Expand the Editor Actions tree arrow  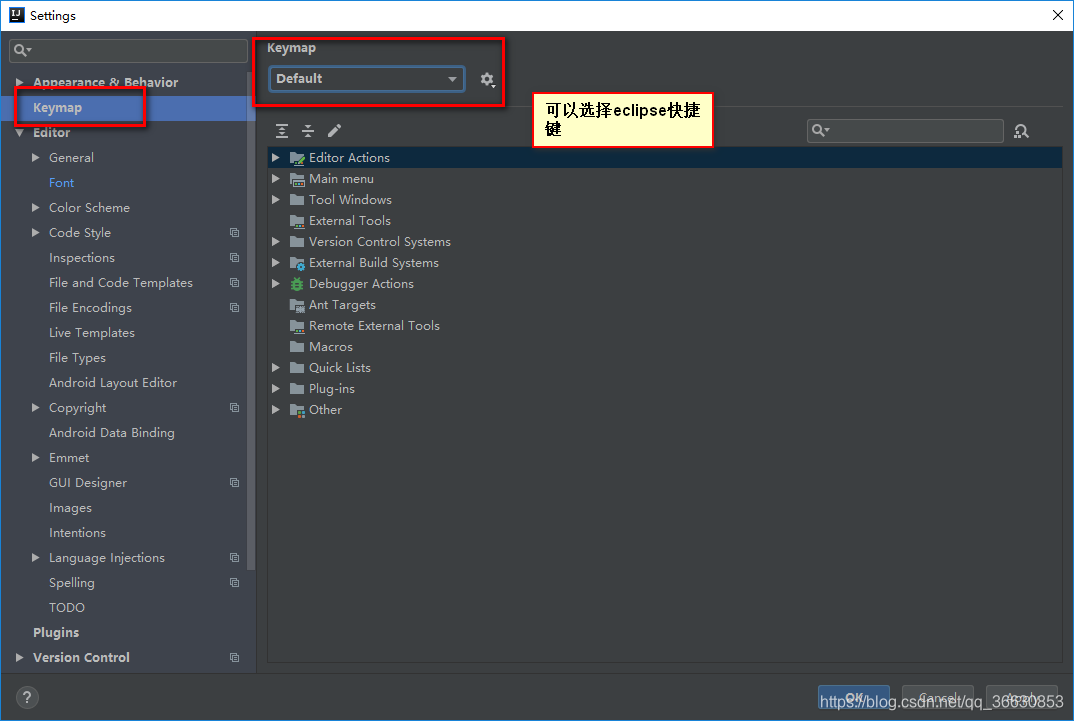(275, 157)
